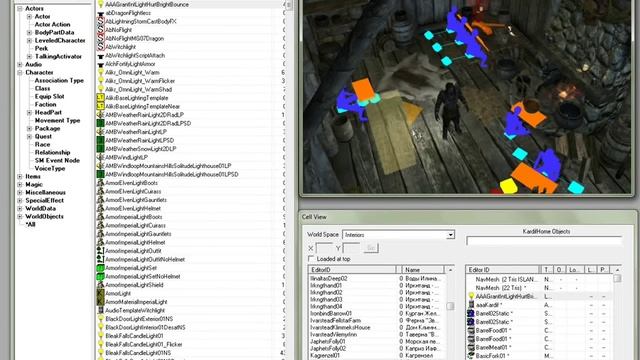Click the light bulb icon beside AAAGrantInLightHutBrightBounce at the list top
Screen dimensions: 640x360
pos(100,4)
